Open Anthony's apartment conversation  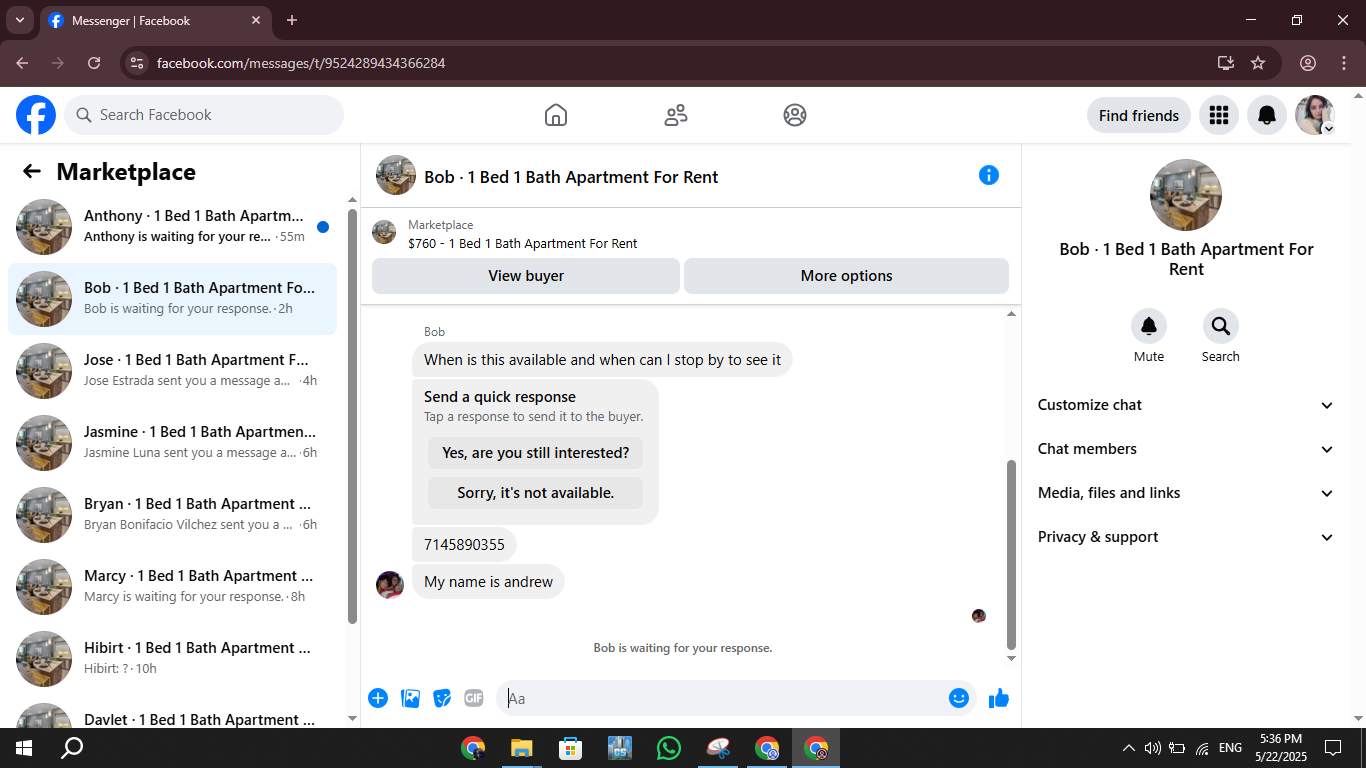[172, 227]
